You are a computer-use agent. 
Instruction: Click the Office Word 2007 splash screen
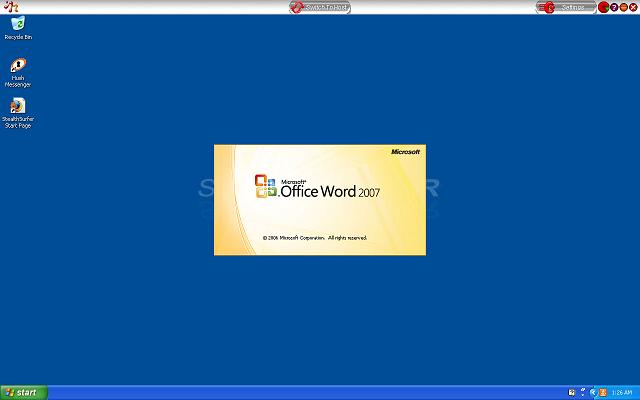[320, 200]
